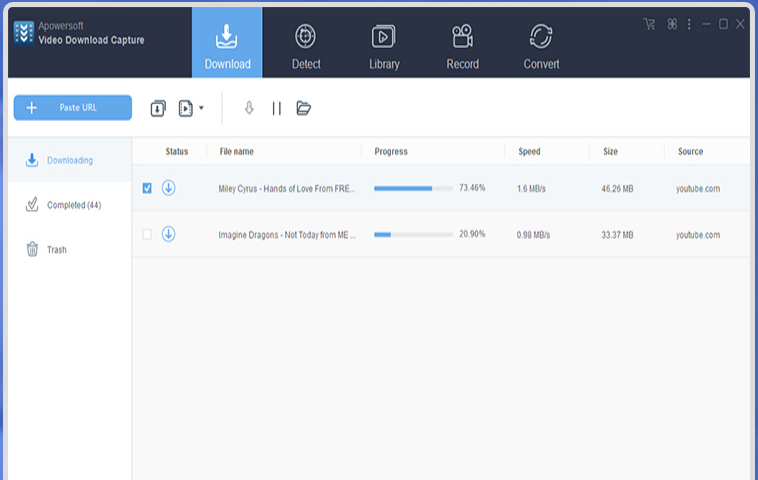Click youtube.com source in Miley Cyrus row
This screenshot has height=480, width=758.
point(698,189)
